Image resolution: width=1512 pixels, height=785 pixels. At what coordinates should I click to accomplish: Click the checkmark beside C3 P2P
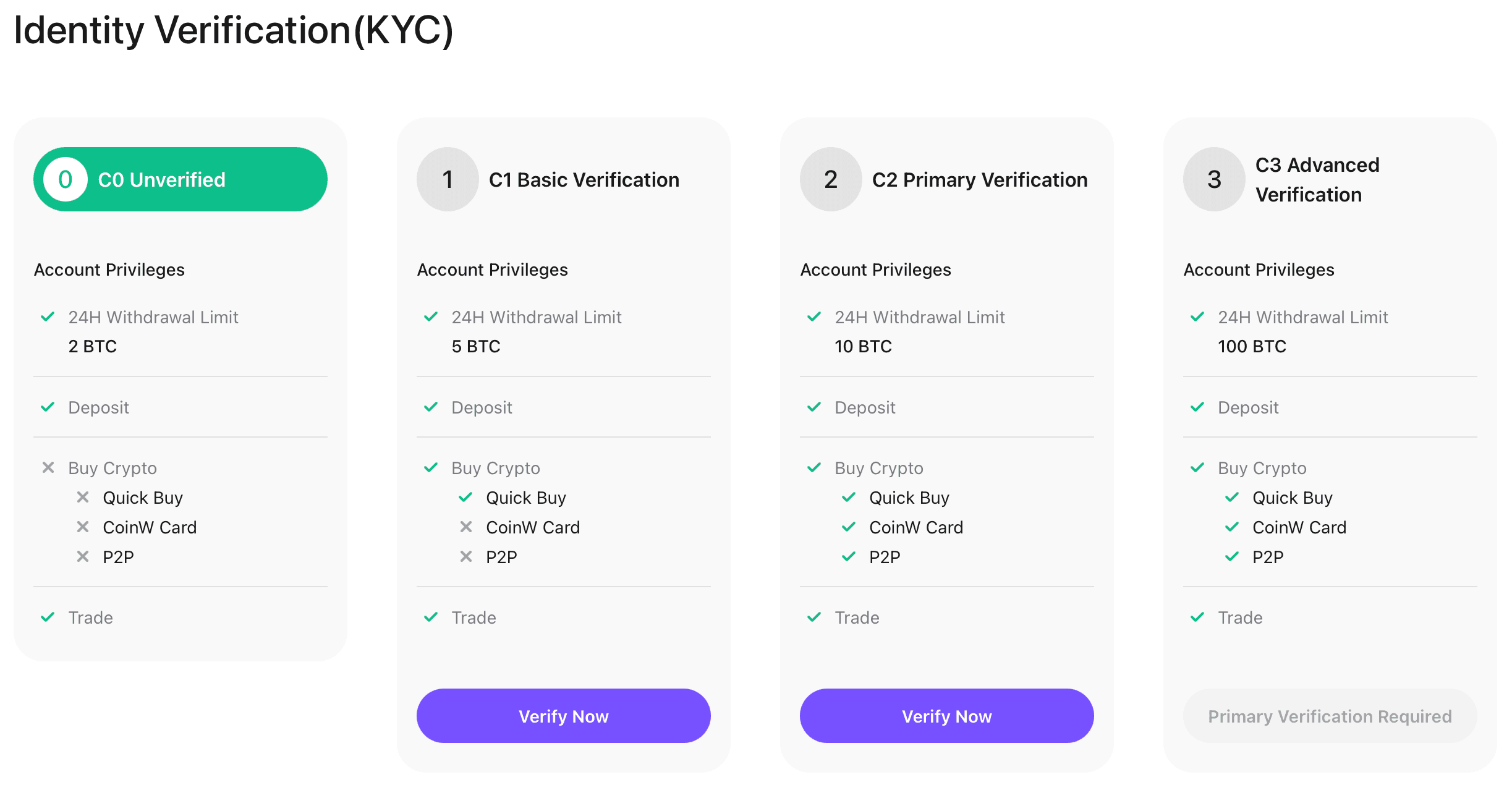point(1233,556)
